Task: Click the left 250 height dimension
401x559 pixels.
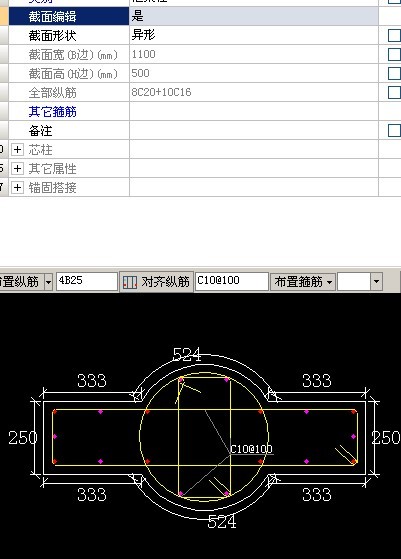Action: coord(22,437)
